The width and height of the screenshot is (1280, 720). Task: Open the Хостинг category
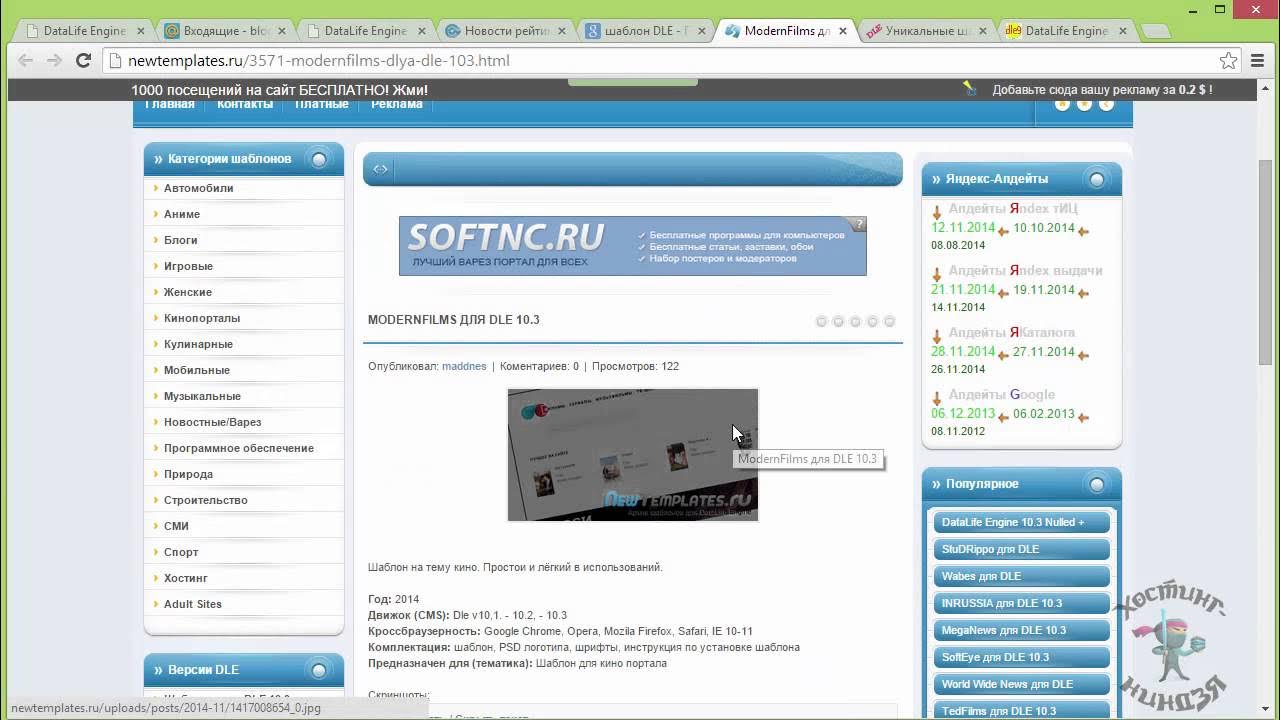186,578
